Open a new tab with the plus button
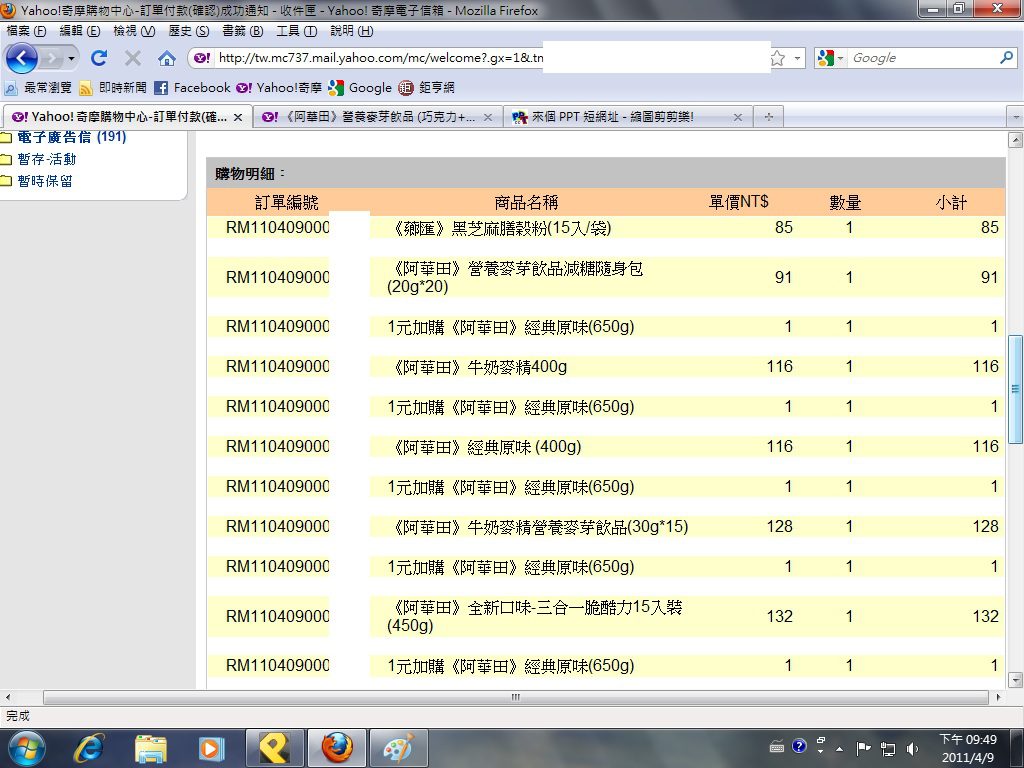Image resolution: width=1024 pixels, height=768 pixels. click(769, 117)
